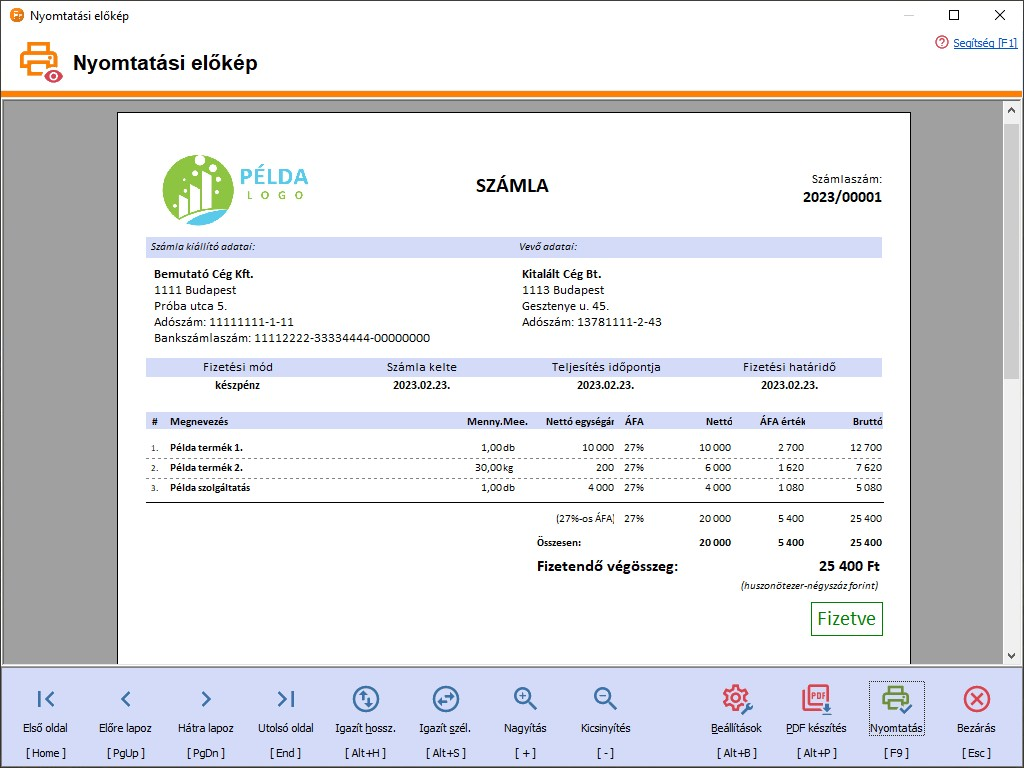Zoom in using the Nagyítás magnifier

[x=525, y=699]
